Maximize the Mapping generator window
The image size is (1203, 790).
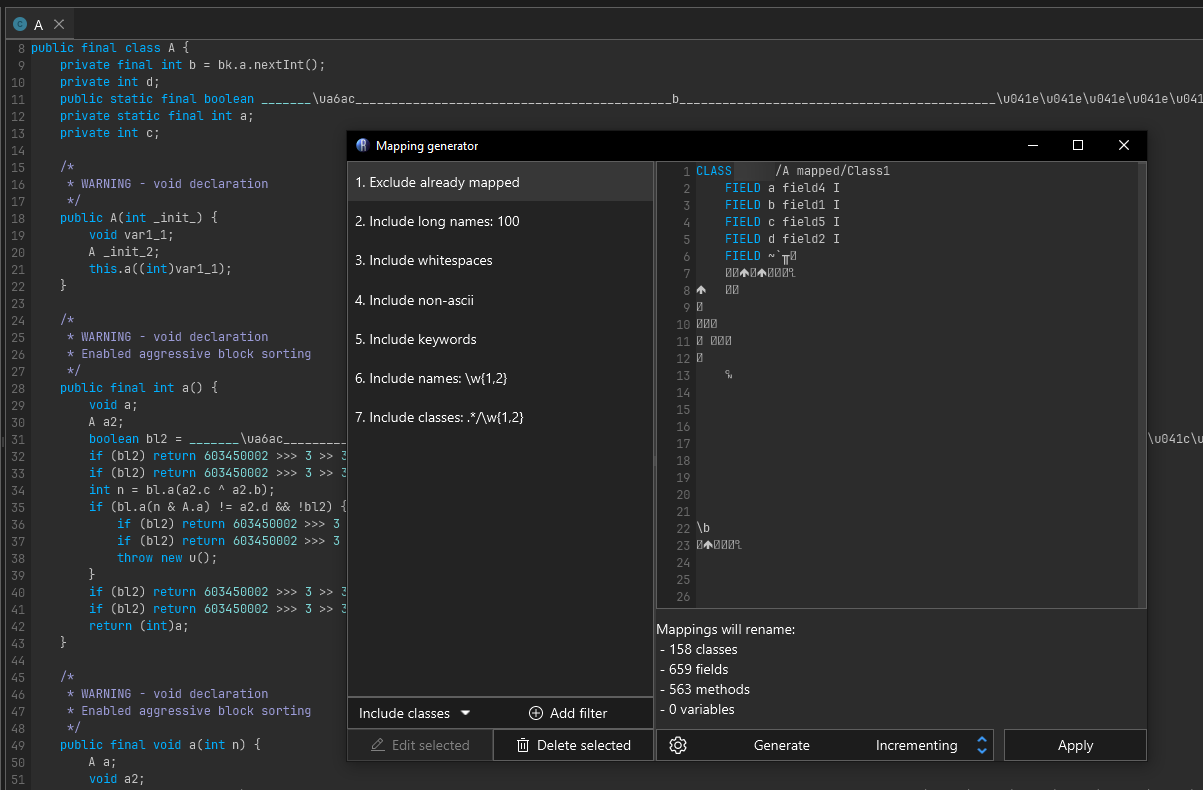(1078, 145)
